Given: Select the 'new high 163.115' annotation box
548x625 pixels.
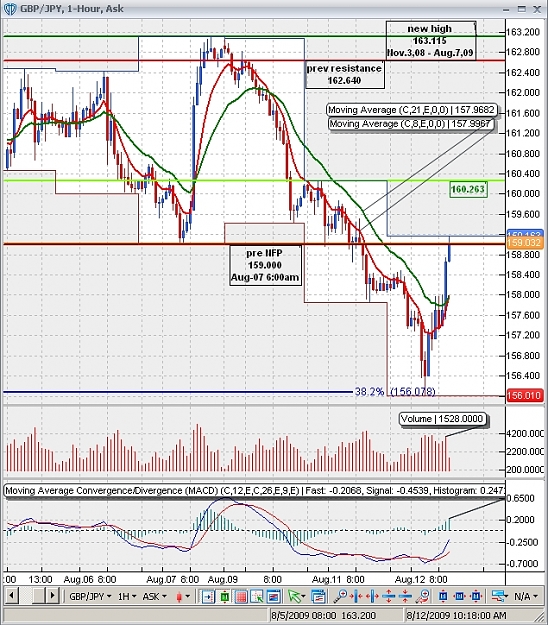Looking at the screenshot, I should 430,41.
